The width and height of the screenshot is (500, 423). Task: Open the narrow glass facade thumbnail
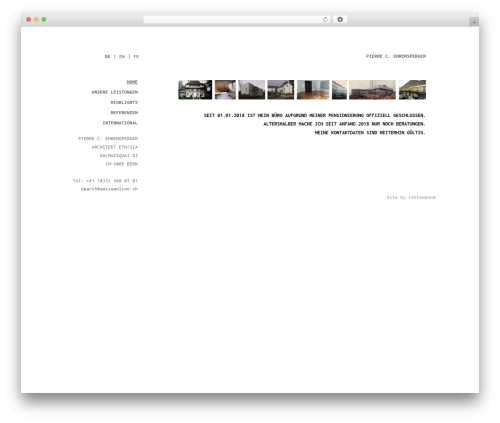339,90
